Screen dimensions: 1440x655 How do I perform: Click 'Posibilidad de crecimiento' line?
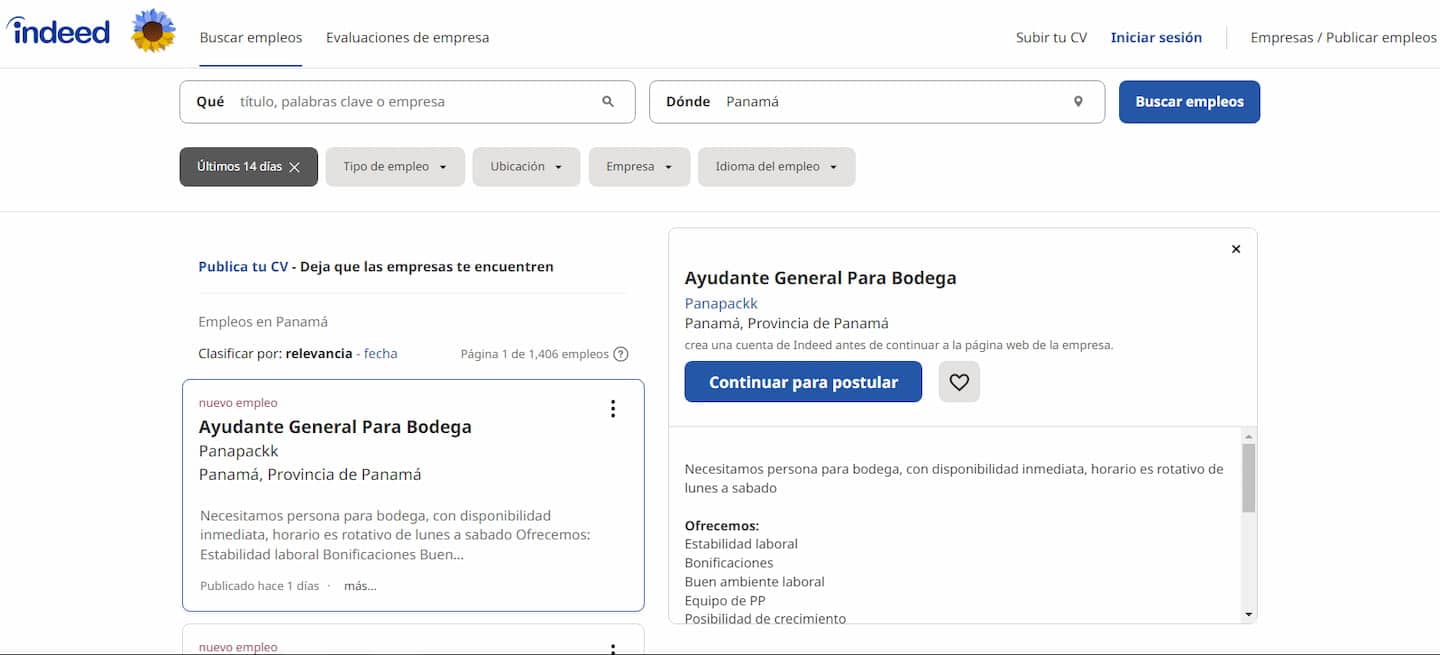coord(765,619)
